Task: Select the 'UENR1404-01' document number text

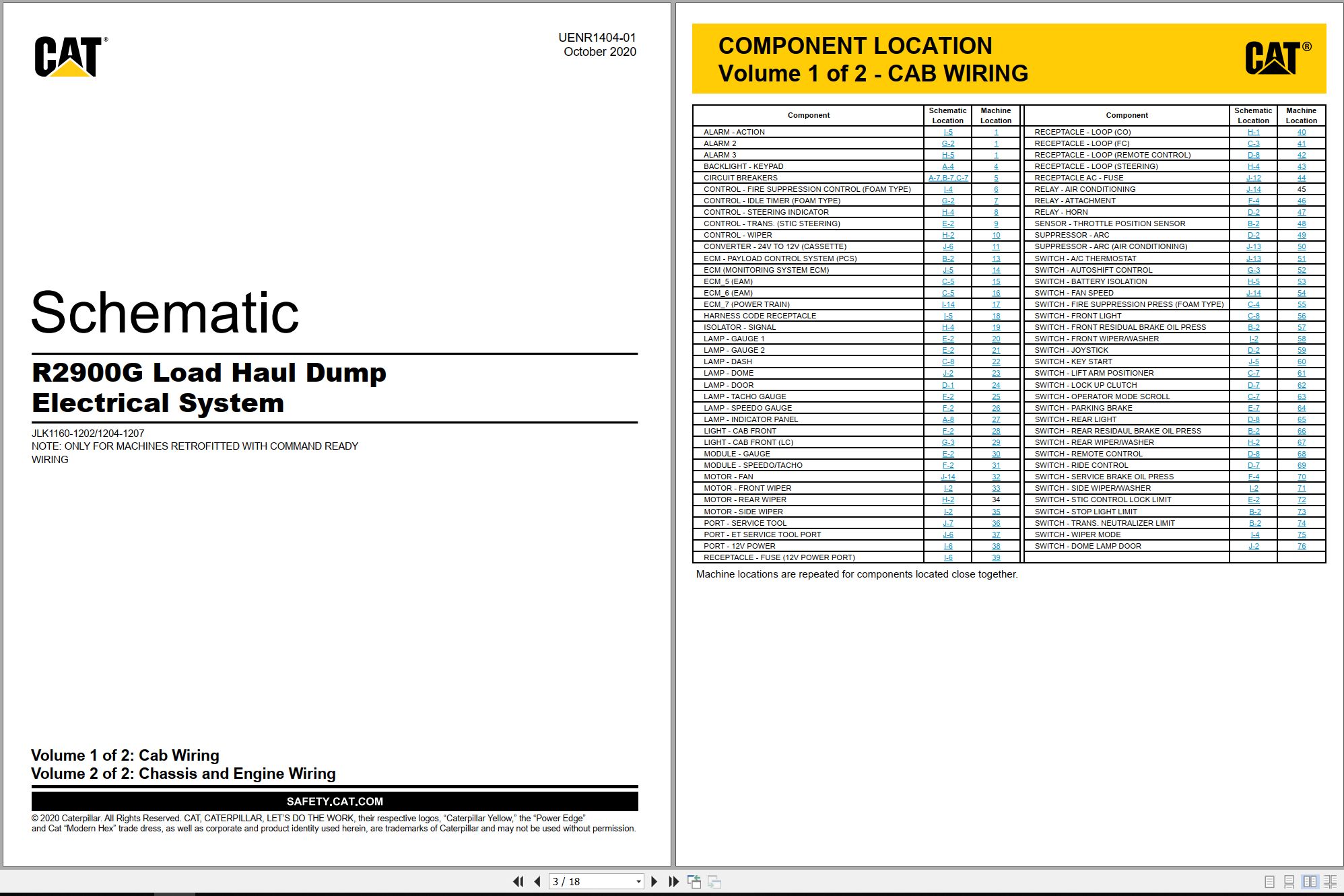Action: [597, 38]
